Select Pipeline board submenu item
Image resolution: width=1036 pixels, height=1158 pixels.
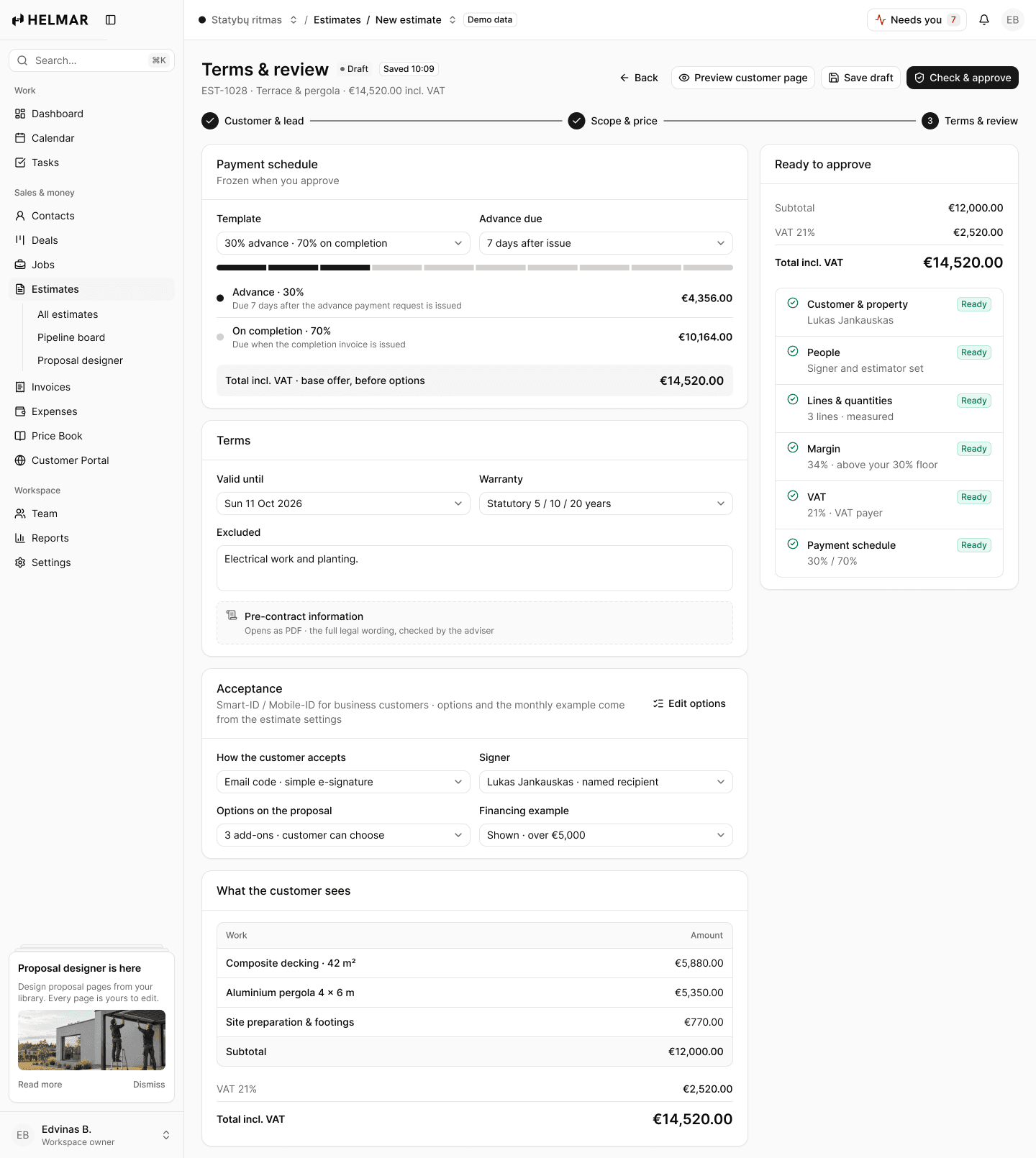tap(71, 337)
